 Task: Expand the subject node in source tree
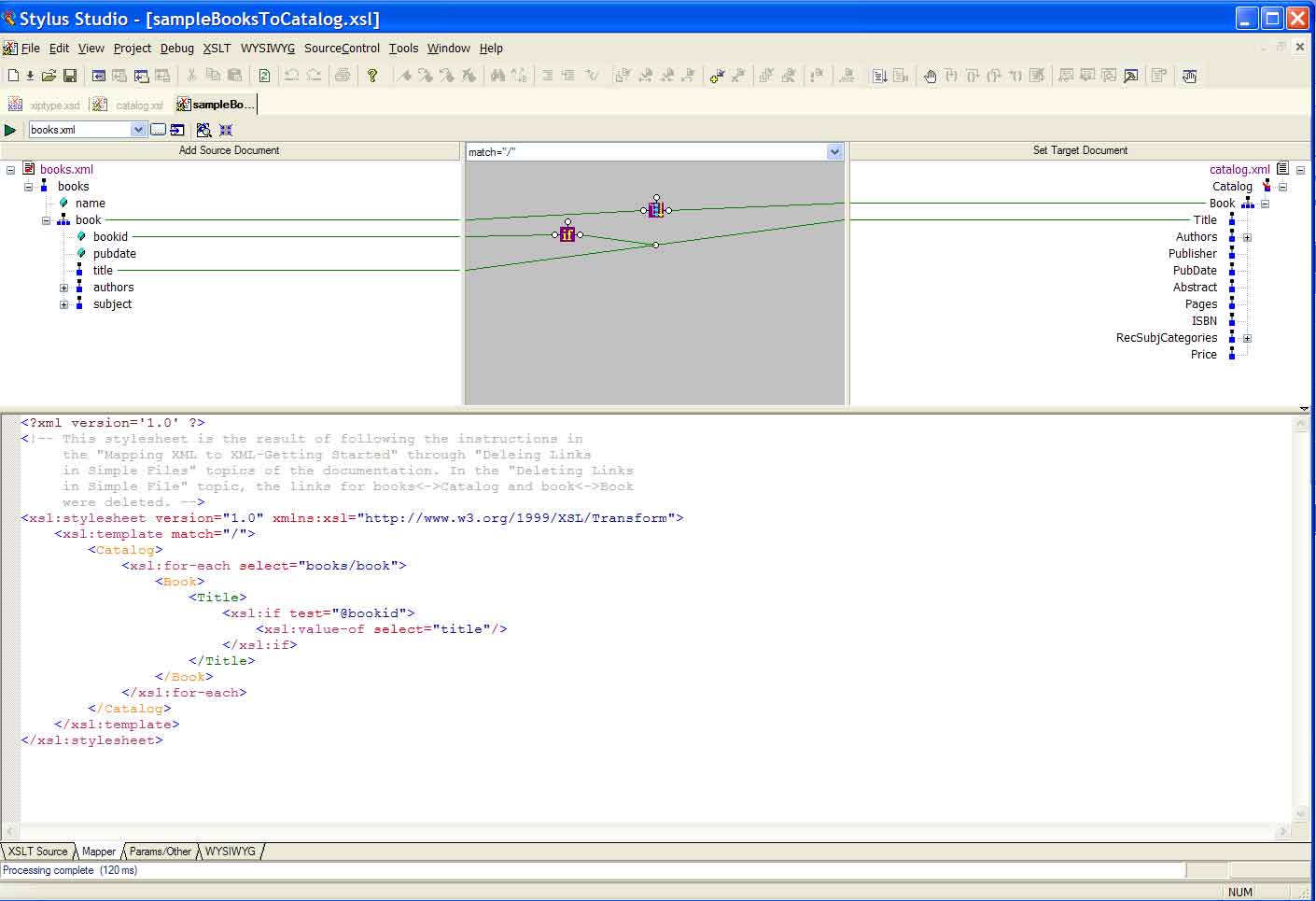pyautogui.click(x=63, y=304)
